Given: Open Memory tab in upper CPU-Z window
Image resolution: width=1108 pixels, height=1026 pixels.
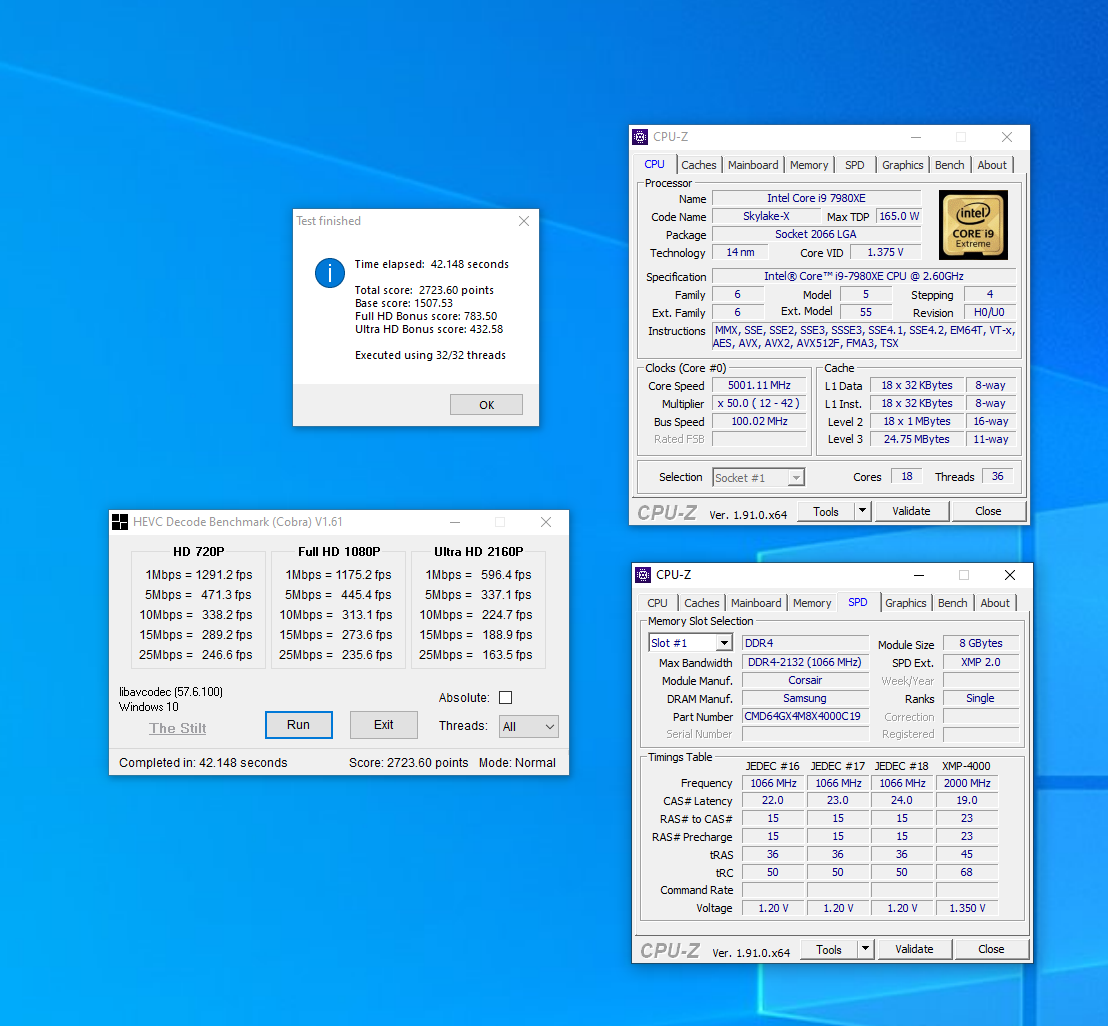Looking at the screenshot, I should [808, 165].
